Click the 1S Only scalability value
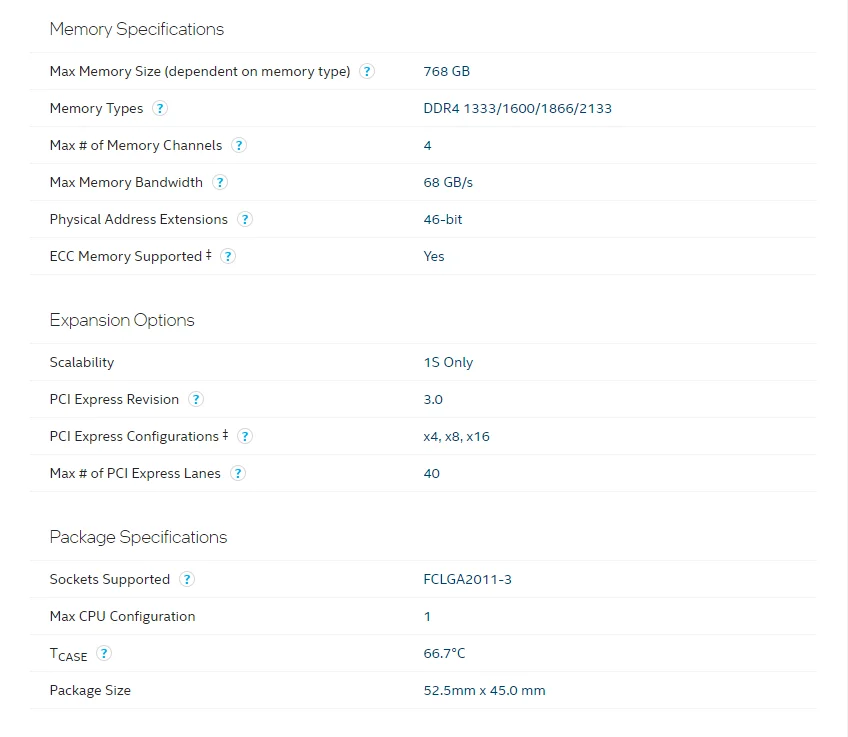 pos(448,362)
